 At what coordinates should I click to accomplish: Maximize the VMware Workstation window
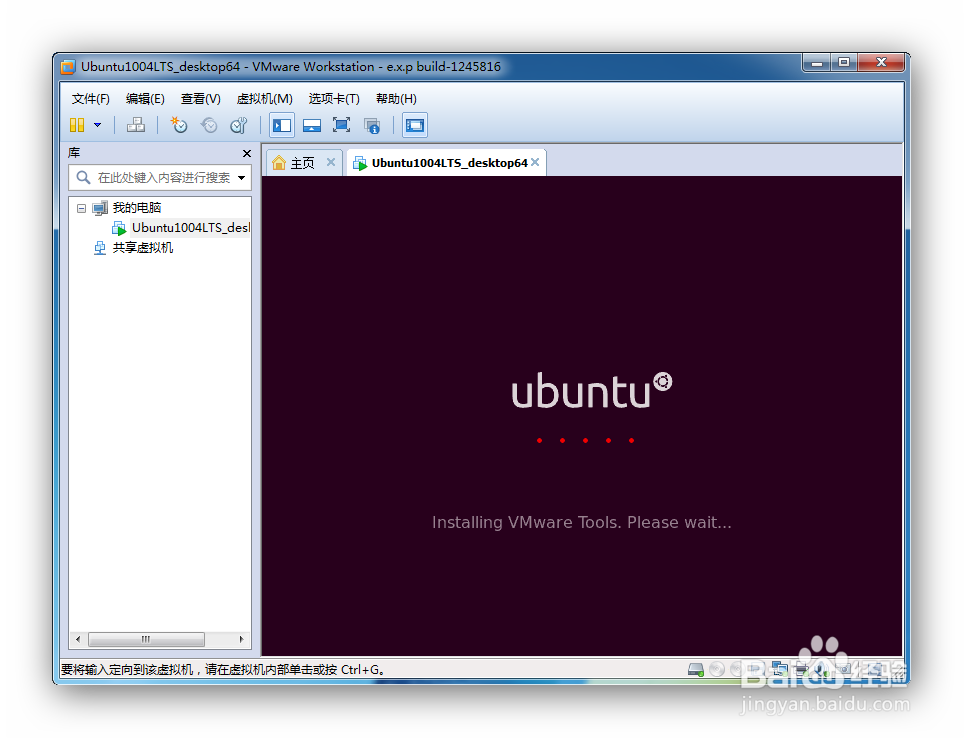844,63
